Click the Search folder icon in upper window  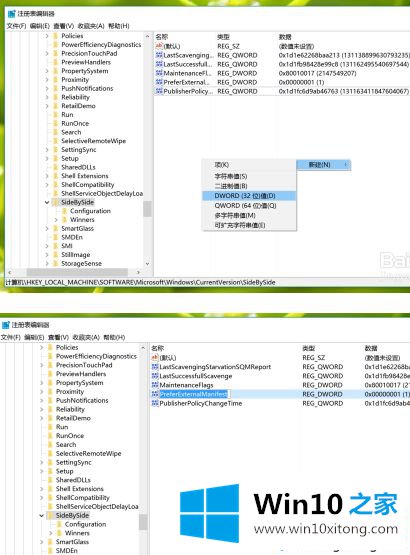click(x=56, y=132)
